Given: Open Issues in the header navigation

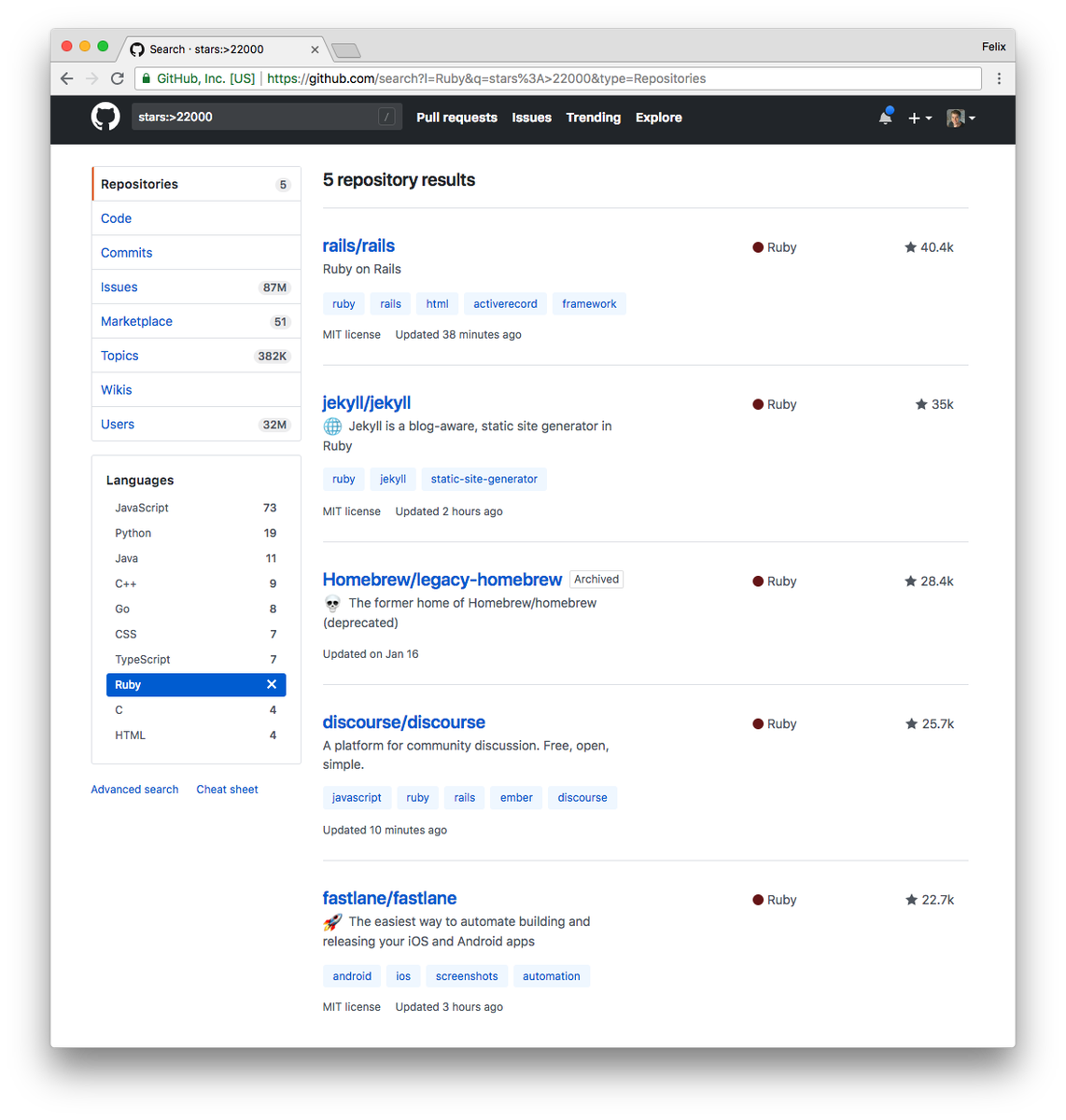Looking at the screenshot, I should pos(531,118).
